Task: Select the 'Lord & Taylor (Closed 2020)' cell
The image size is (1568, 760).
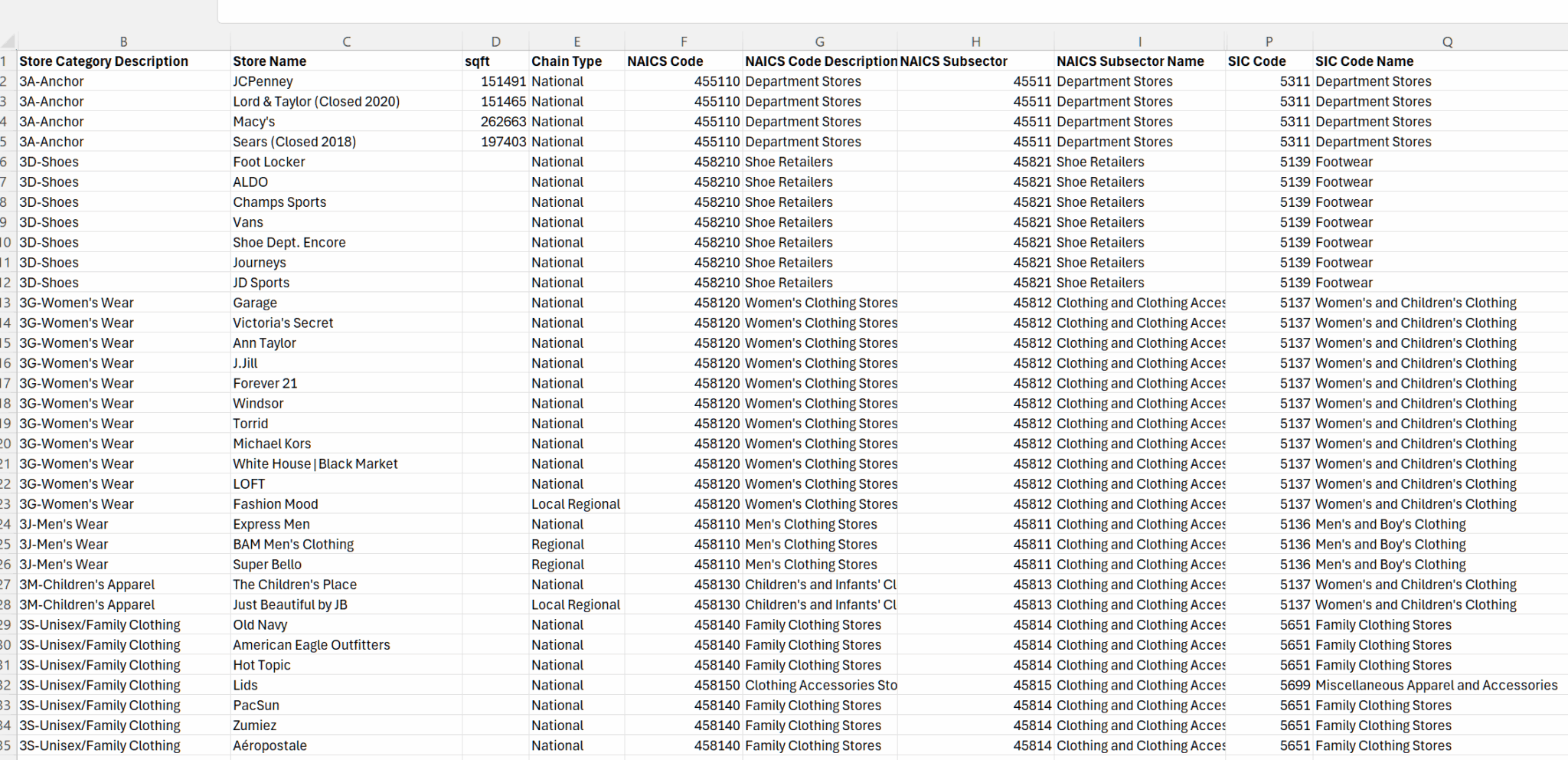Action: 316,101
